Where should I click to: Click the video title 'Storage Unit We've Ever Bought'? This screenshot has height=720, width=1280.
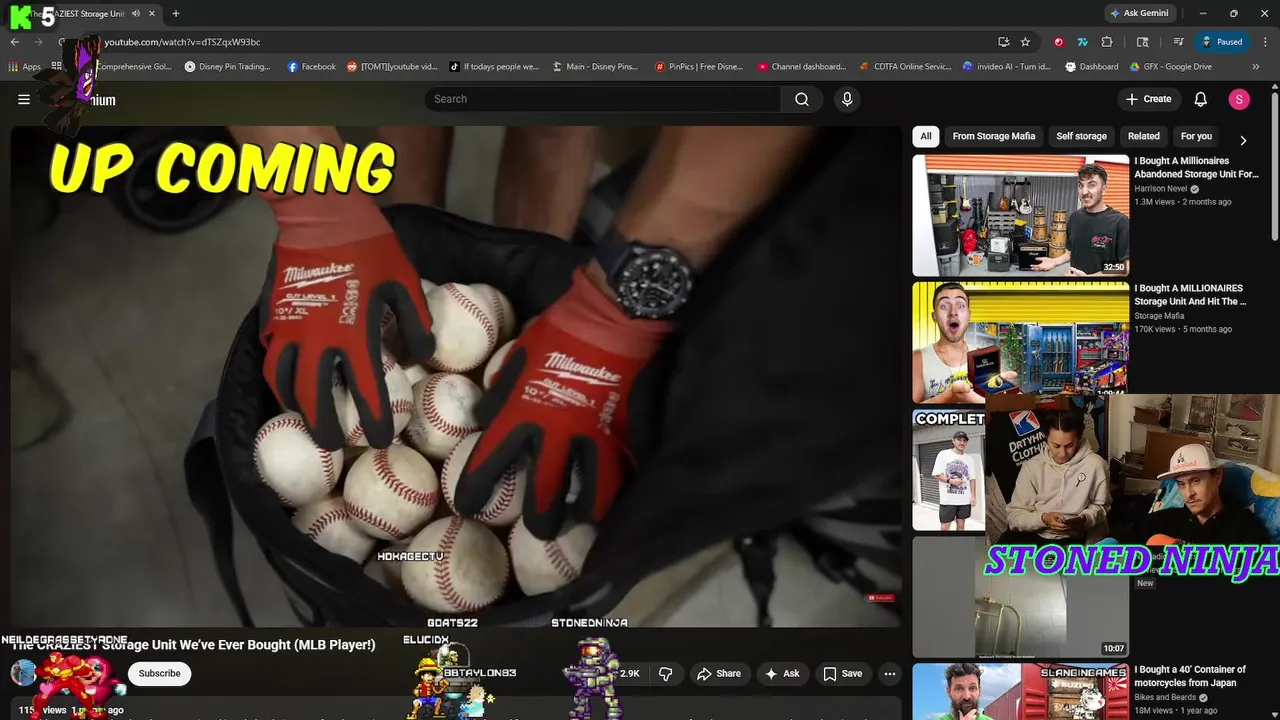click(x=192, y=645)
